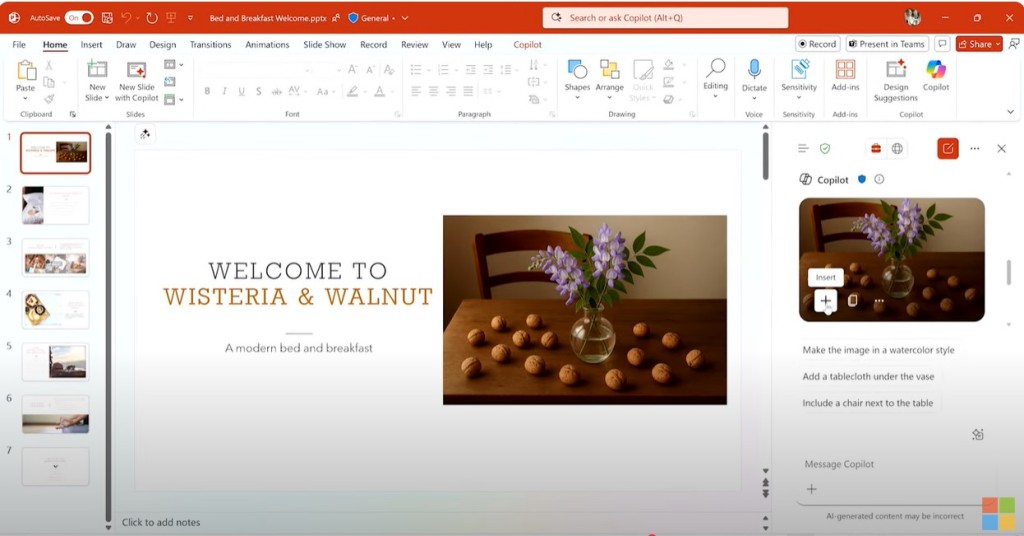Choose 'Add a tablecloth under the vase'
This screenshot has height=536, width=1024.
[x=868, y=377]
